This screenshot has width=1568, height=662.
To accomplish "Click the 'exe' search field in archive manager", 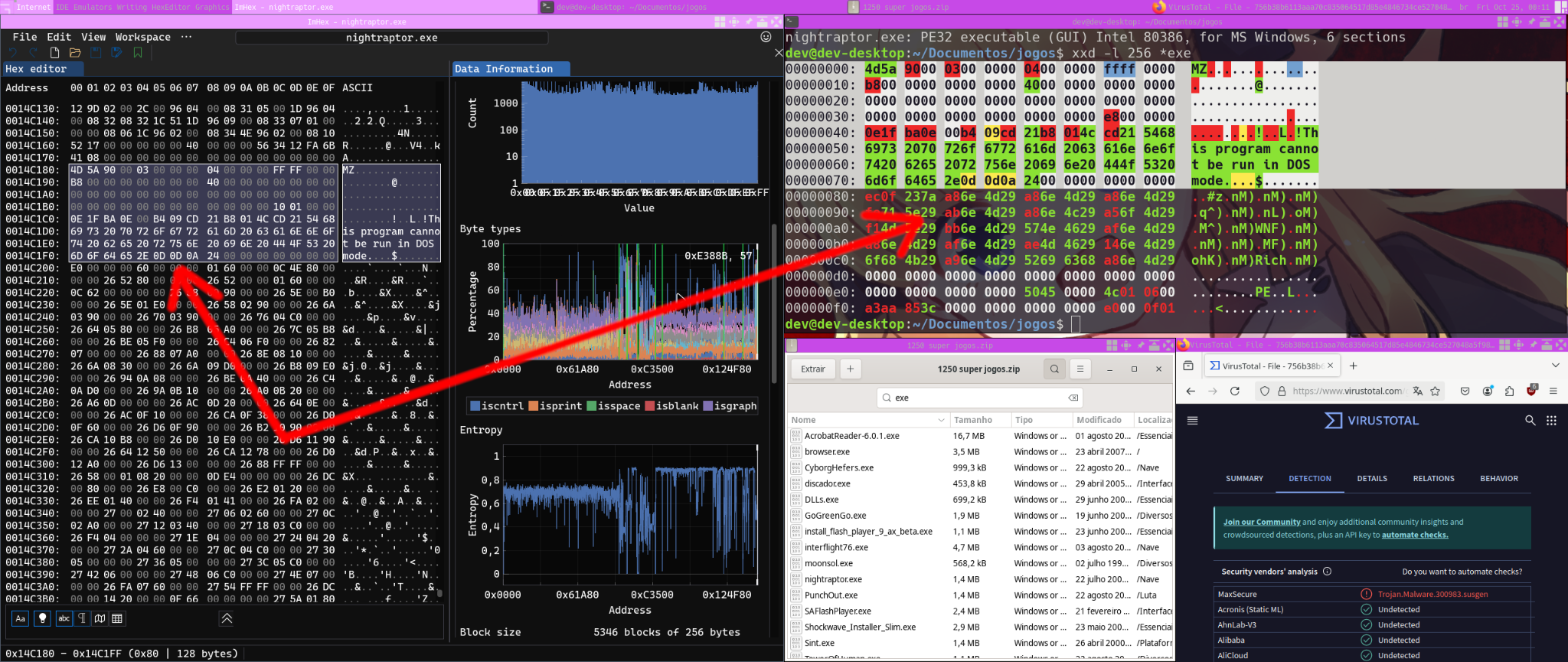I will [x=979, y=398].
